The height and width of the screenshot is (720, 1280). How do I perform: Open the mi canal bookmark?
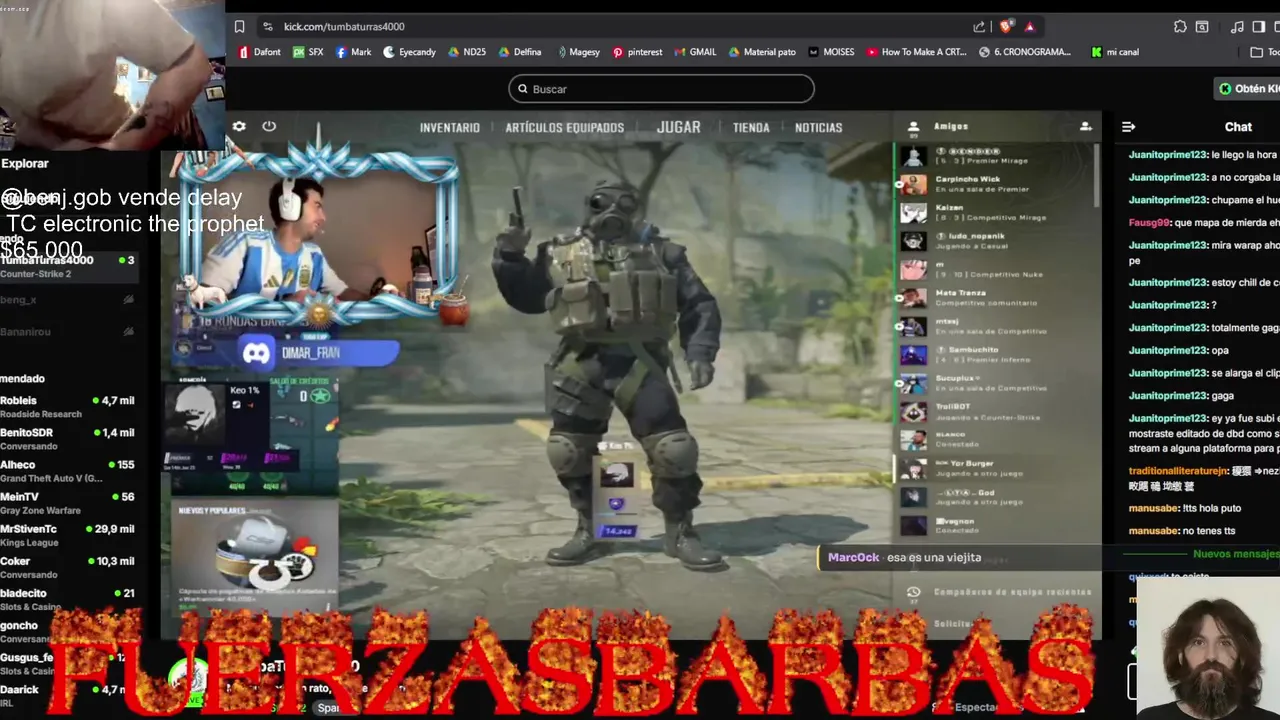tap(1115, 52)
